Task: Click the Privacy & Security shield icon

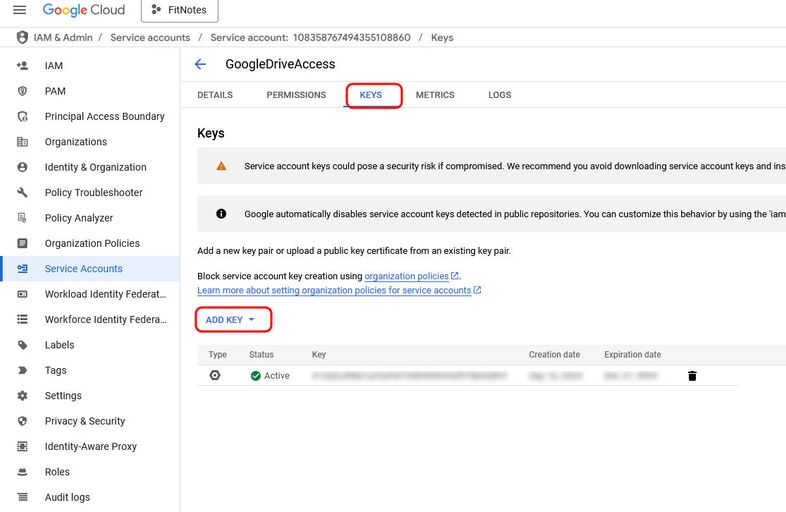Action: 23,421
